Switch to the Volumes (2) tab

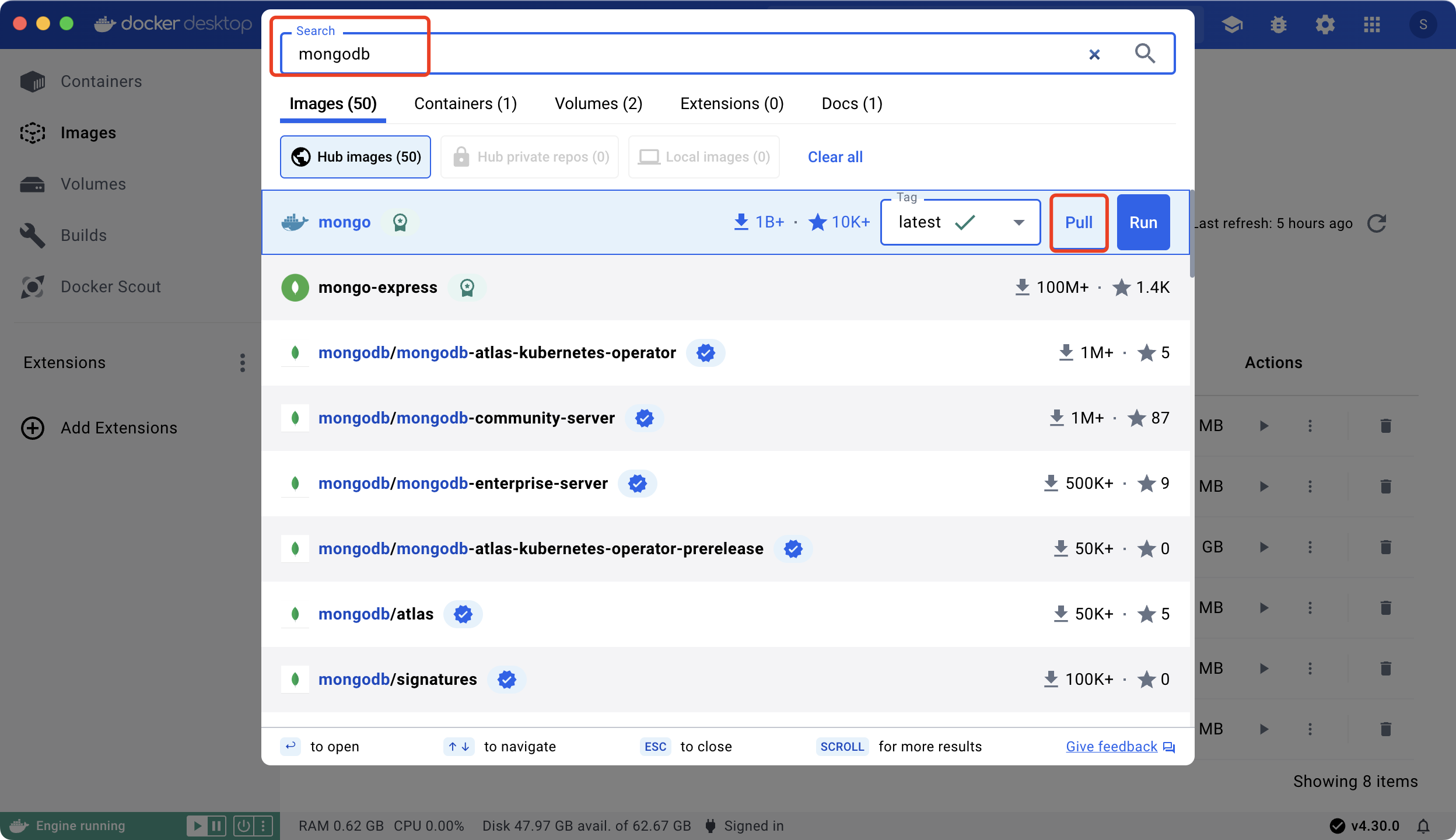point(598,104)
